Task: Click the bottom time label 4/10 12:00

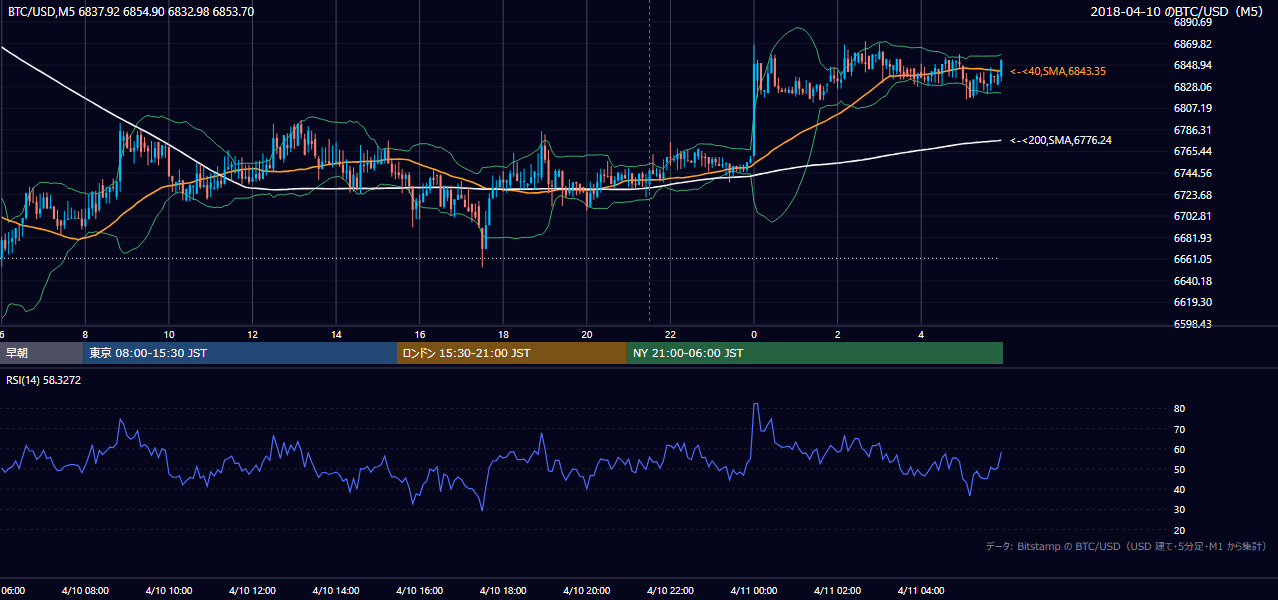Action: tap(251, 591)
